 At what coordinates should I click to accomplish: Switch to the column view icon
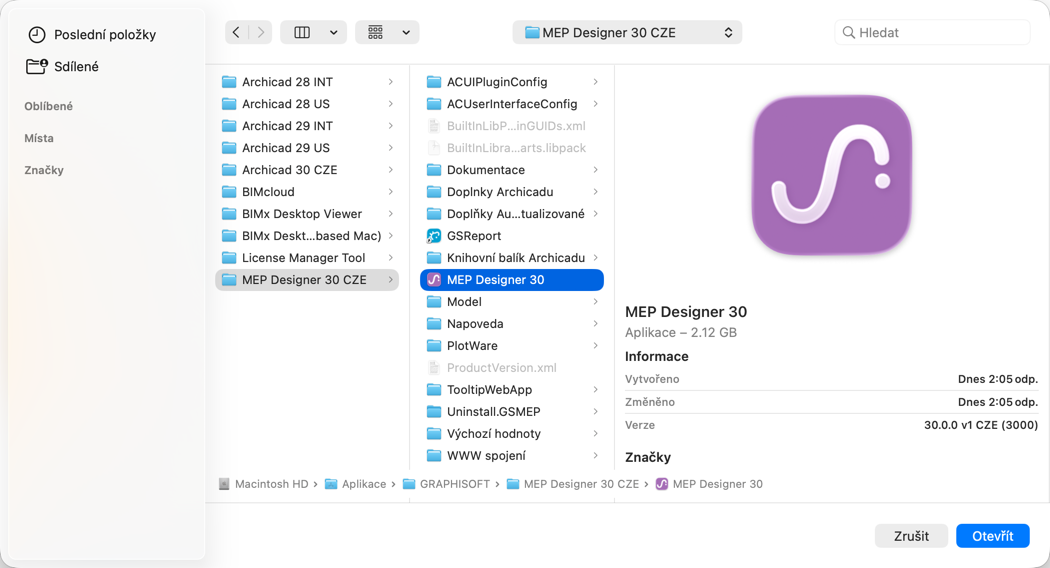302,32
